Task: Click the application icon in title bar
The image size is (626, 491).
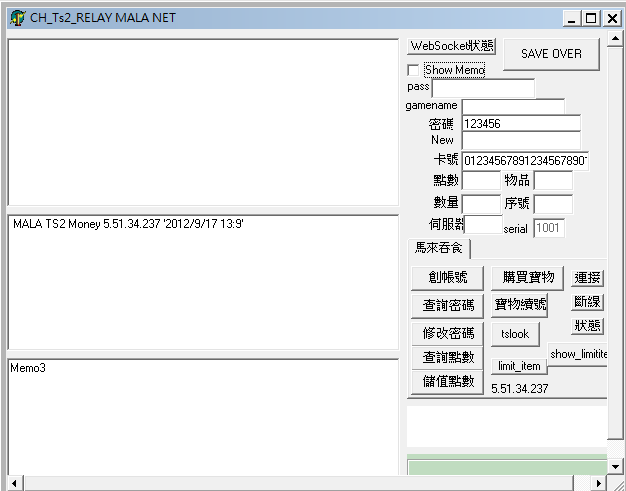Action: point(16,18)
